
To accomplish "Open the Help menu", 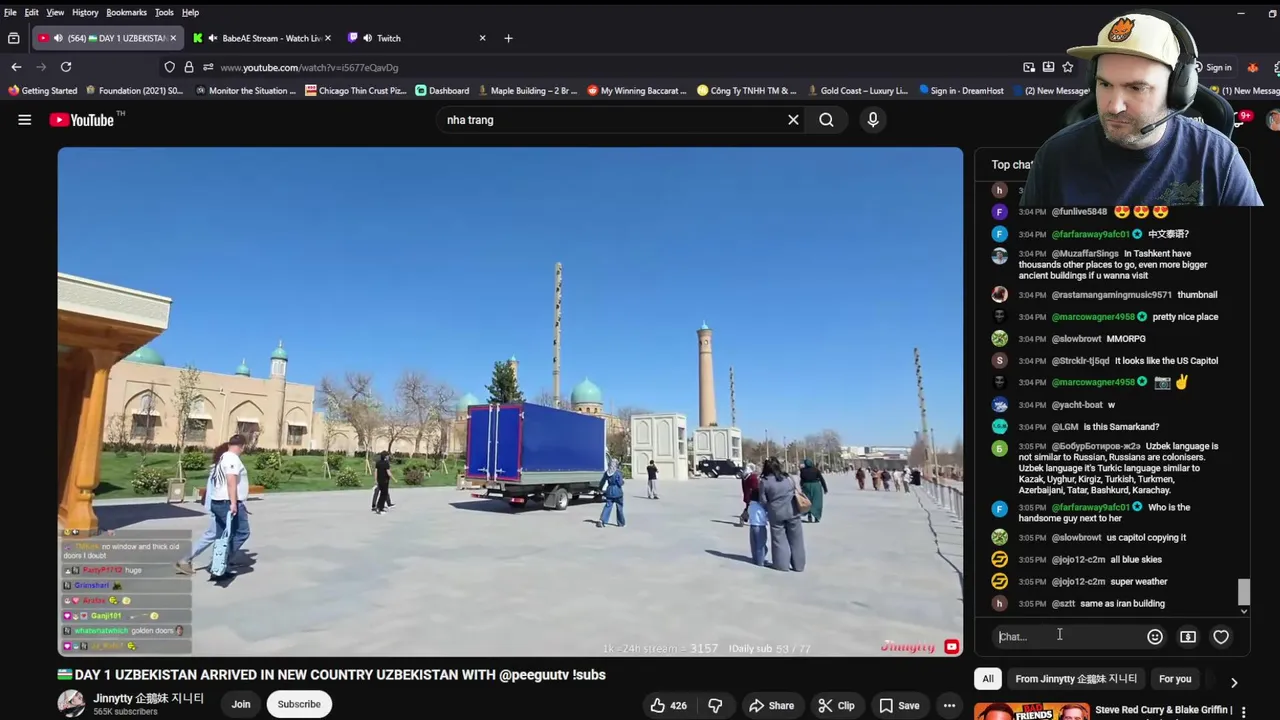I will coord(190,12).
